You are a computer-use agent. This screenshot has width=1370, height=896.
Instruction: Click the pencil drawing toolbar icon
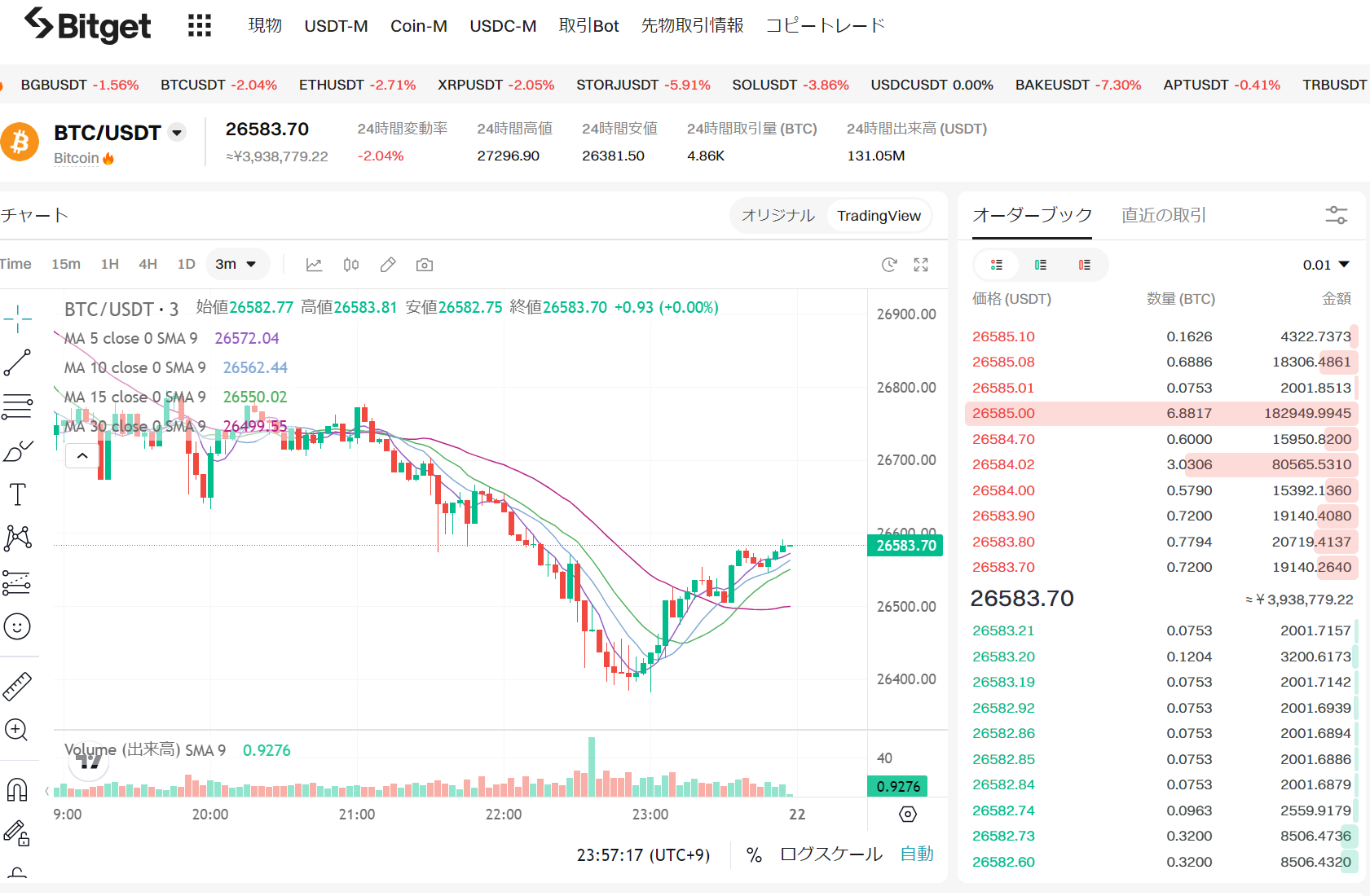pyautogui.click(x=388, y=265)
